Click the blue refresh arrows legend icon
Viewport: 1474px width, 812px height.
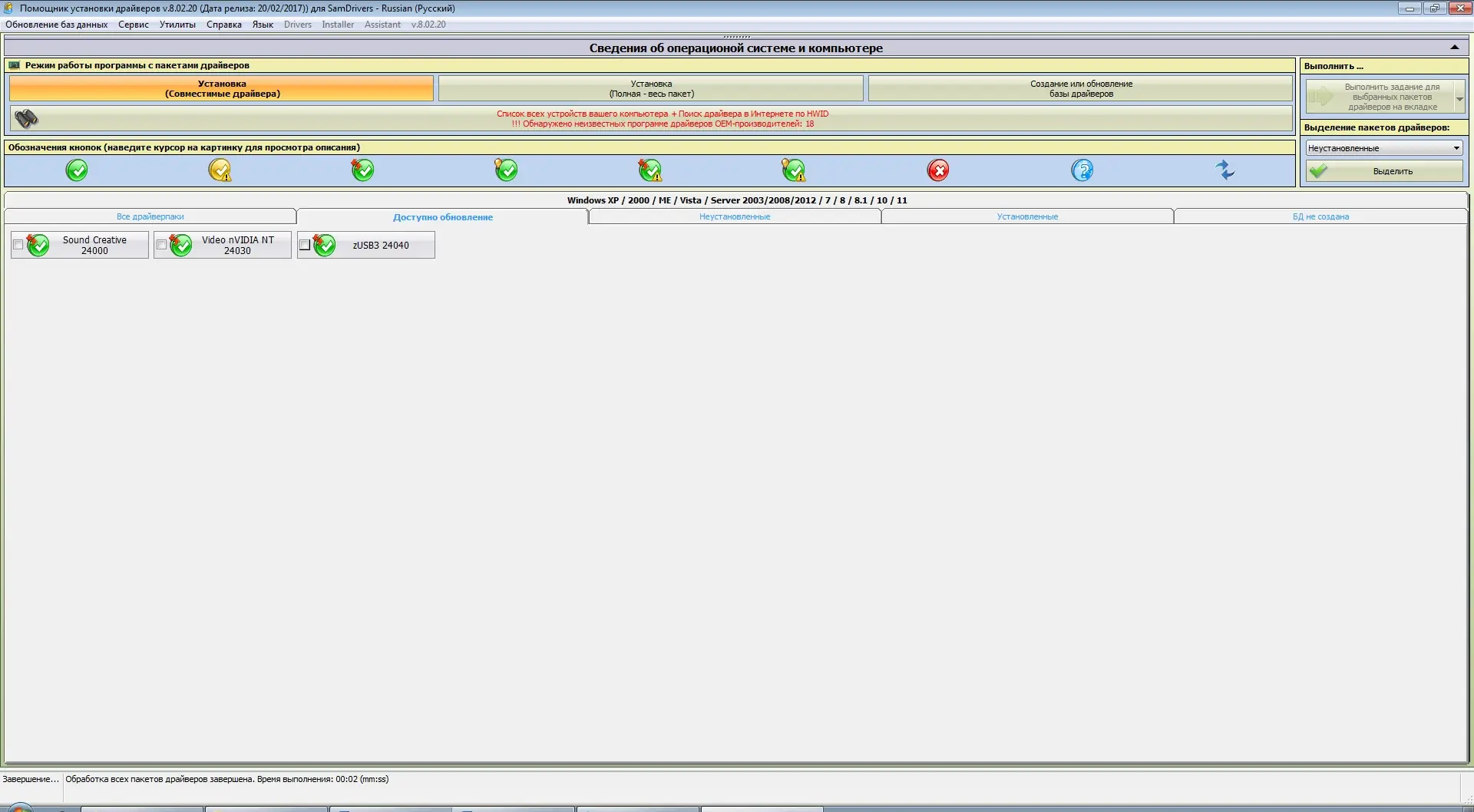pos(1225,170)
